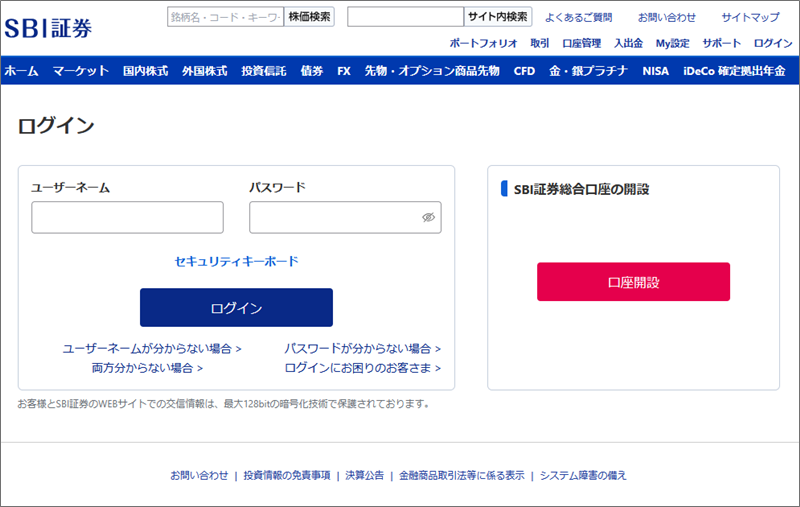This screenshot has height=507, width=800.
Task: Switch to the FX tab
Action: point(344,71)
